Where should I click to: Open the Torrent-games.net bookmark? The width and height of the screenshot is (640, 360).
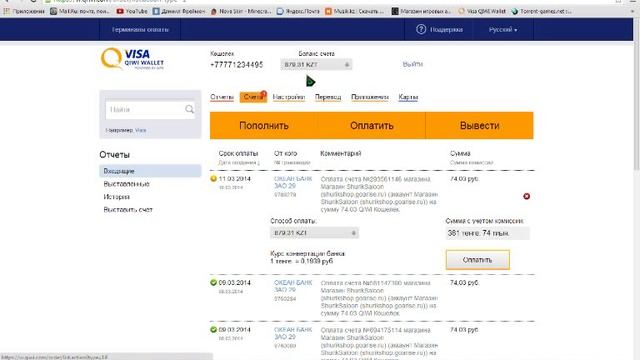(541, 11)
